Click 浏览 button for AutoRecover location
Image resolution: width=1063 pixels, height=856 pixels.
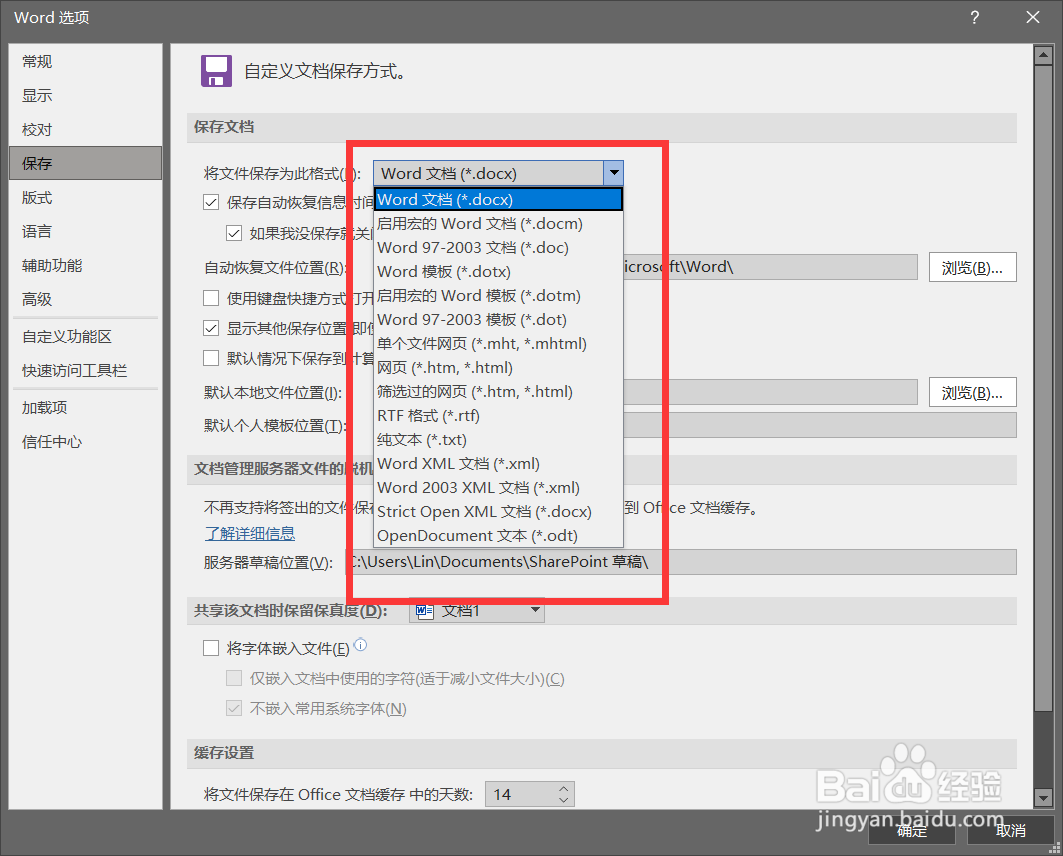(x=972, y=268)
